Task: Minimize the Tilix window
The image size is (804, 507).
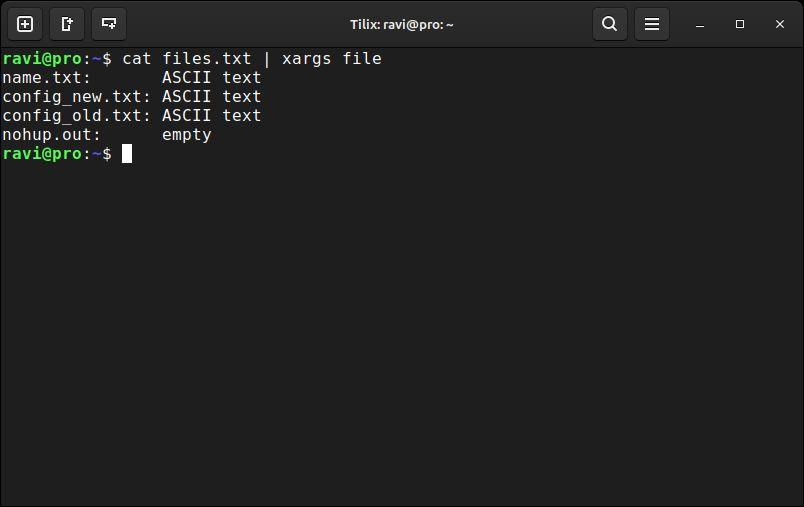Action: pos(699,25)
